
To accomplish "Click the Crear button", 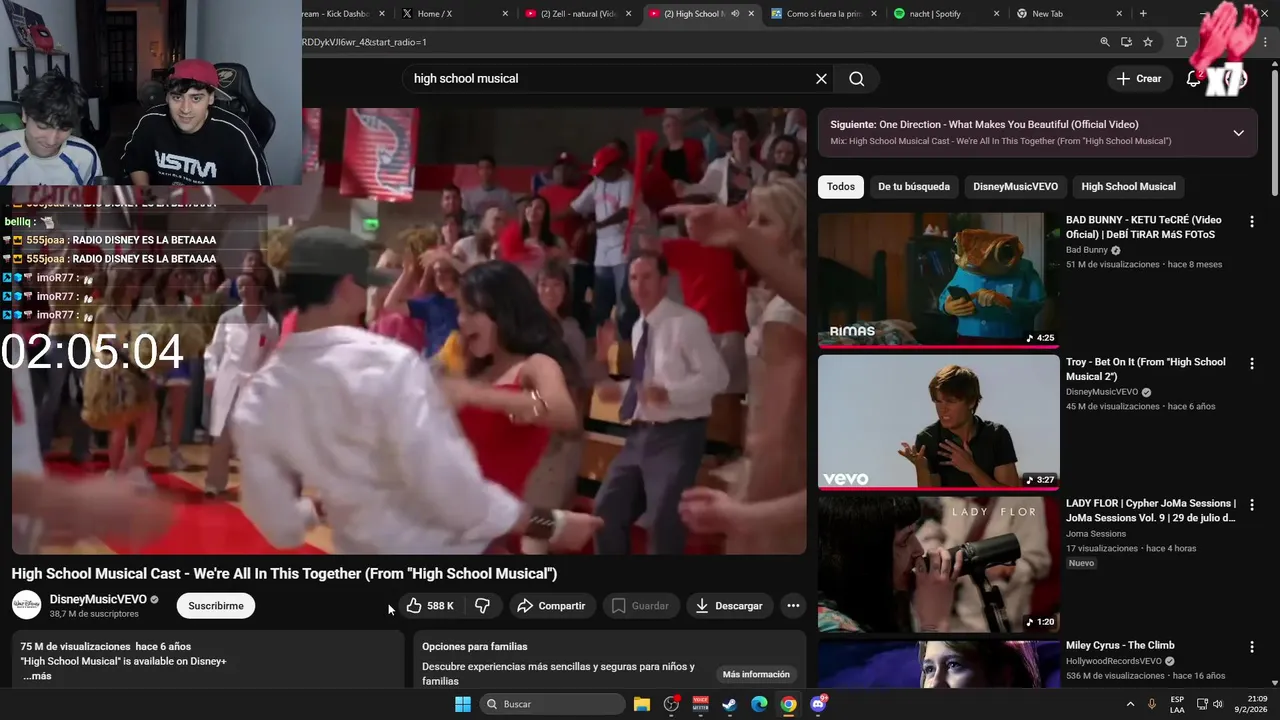I will tap(1139, 79).
